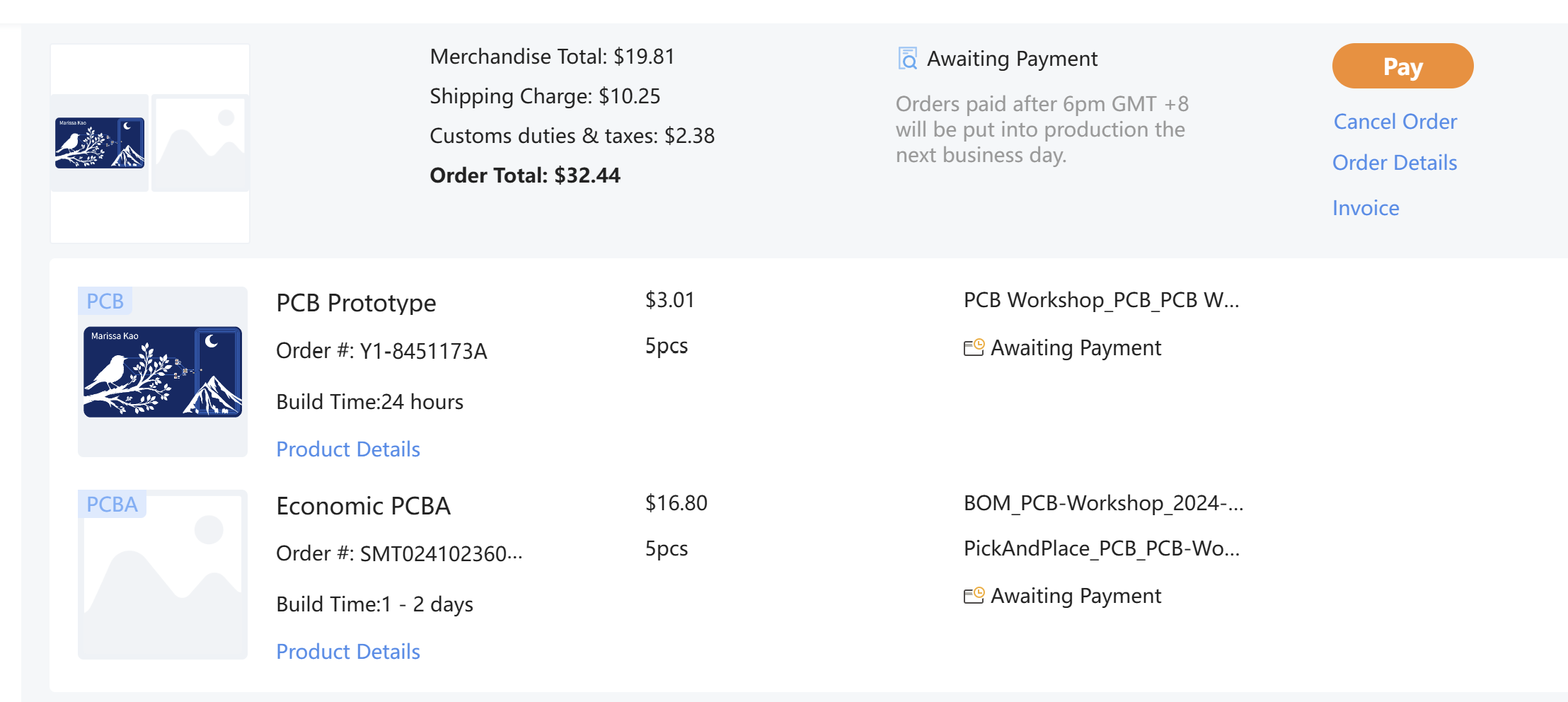Click the PCB tag label badge
The height and width of the screenshot is (702, 1568).
coord(105,301)
